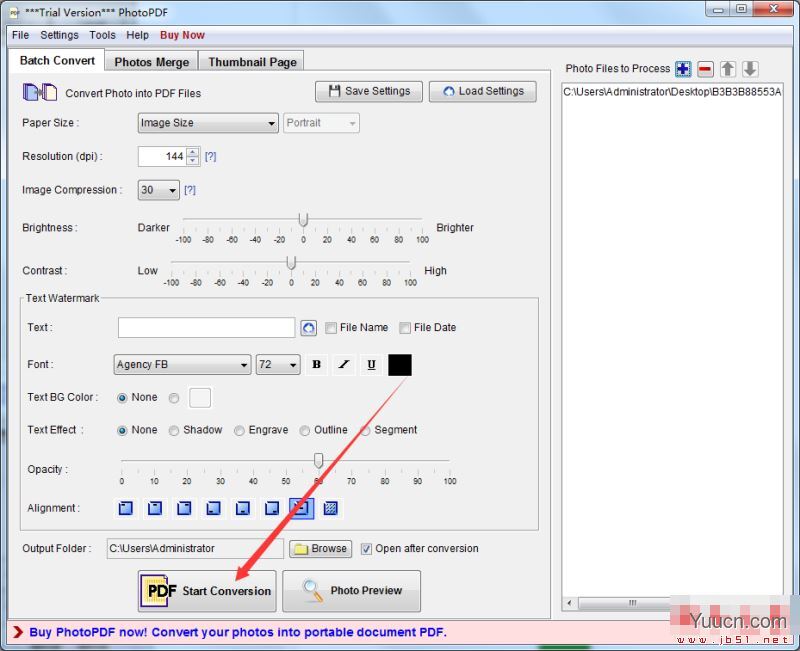
Task: Align watermark to bottom-left
Action: pyautogui.click(x=213, y=508)
